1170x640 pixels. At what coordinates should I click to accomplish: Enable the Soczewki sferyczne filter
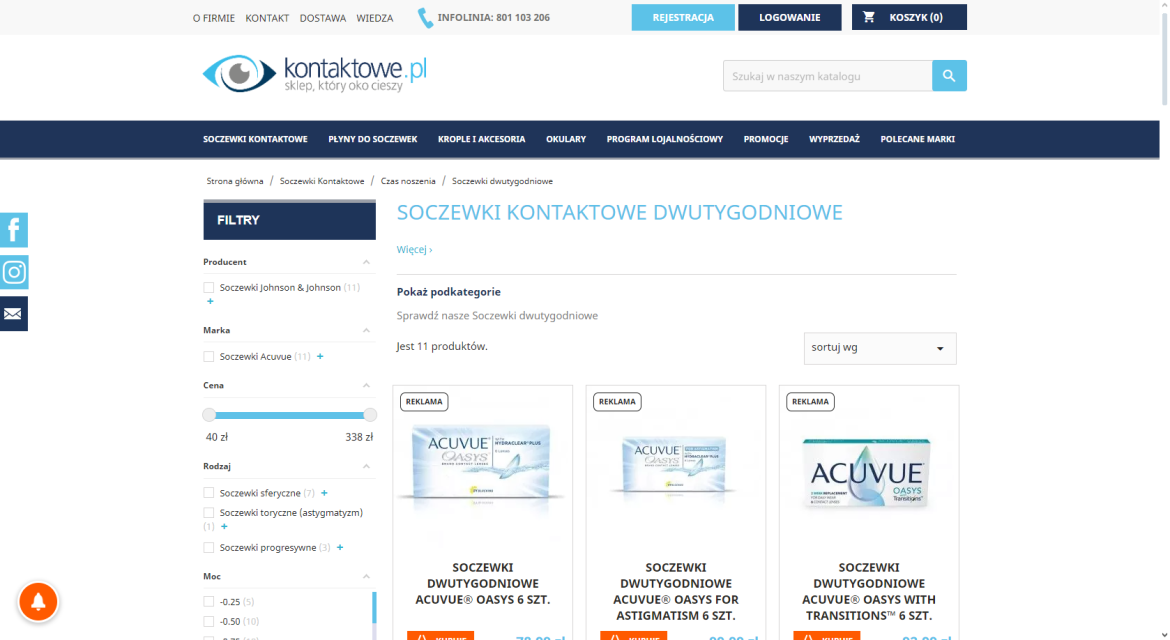(209, 493)
